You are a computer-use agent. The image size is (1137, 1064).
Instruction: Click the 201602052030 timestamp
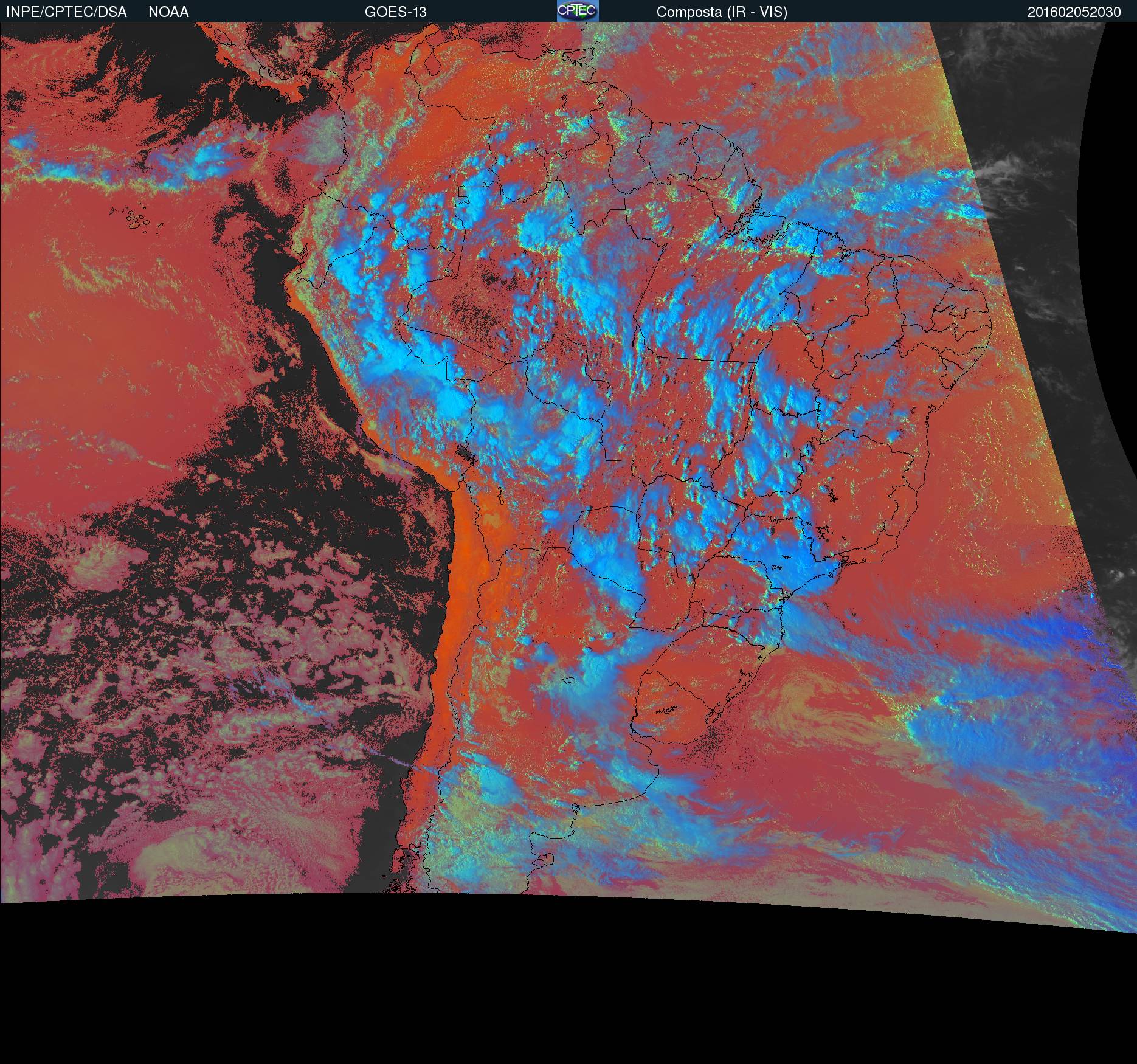tap(1074, 12)
